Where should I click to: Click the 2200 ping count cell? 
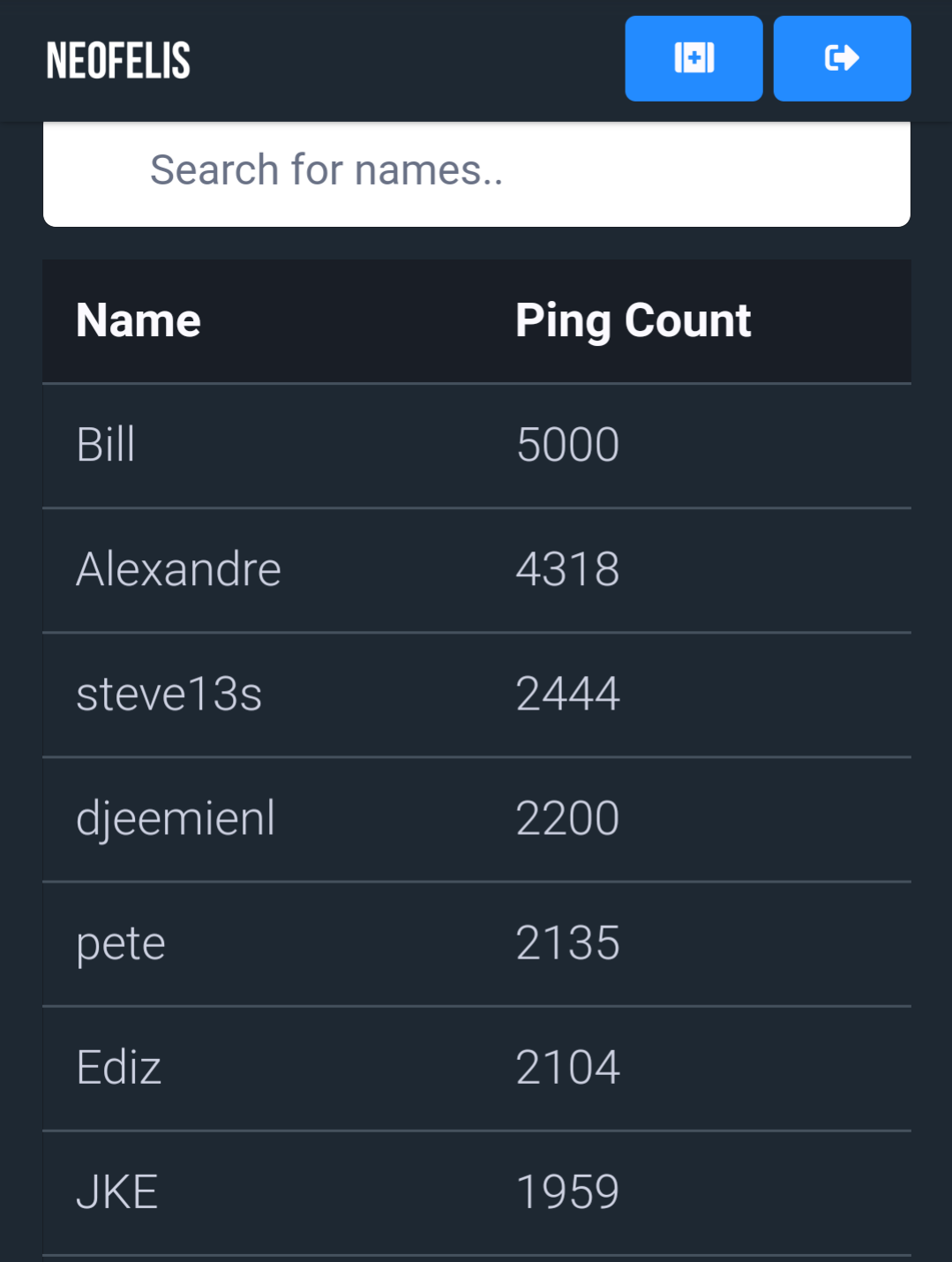pyautogui.click(x=568, y=818)
